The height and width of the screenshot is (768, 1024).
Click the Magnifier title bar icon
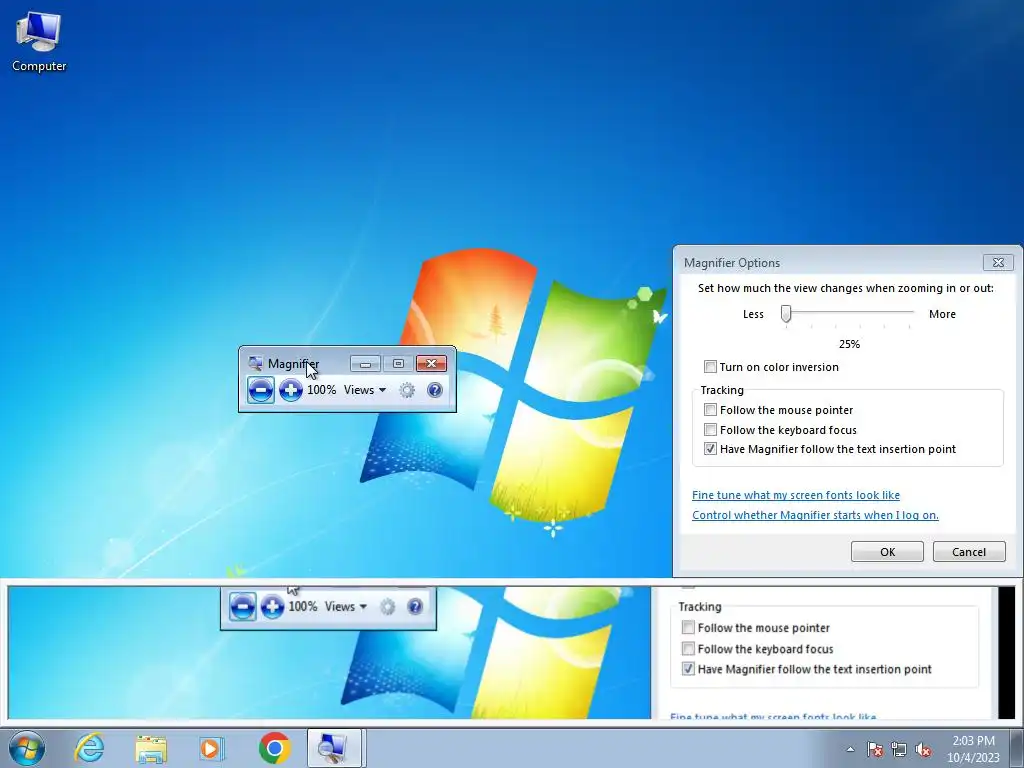click(255, 364)
